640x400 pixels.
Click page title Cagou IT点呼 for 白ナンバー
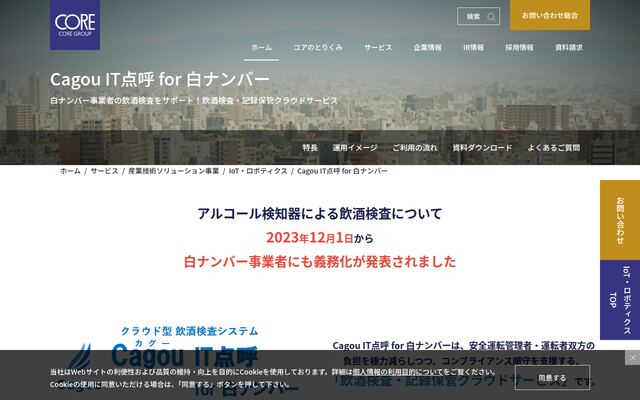(160, 79)
